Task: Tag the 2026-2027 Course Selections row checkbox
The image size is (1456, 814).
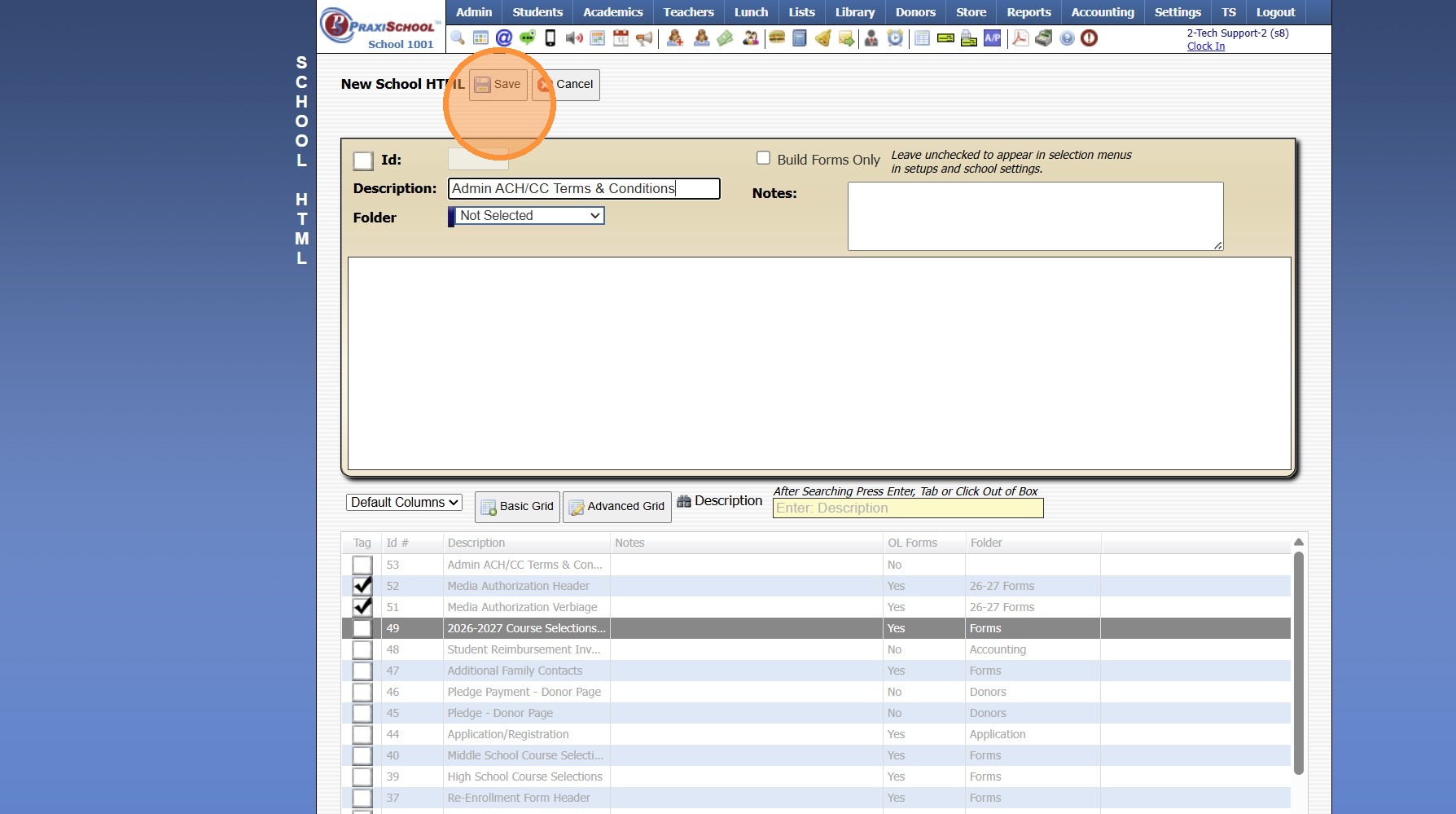Action: click(x=362, y=628)
